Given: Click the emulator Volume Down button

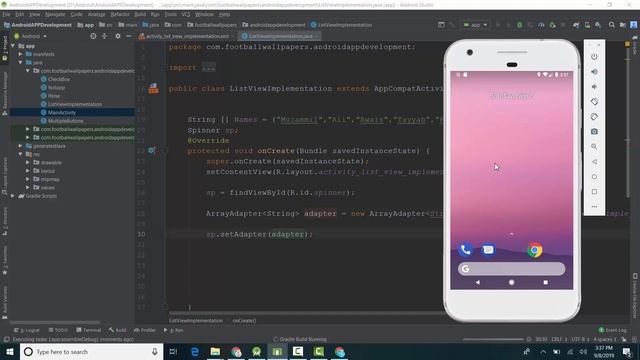Looking at the screenshot, I should 594,87.
